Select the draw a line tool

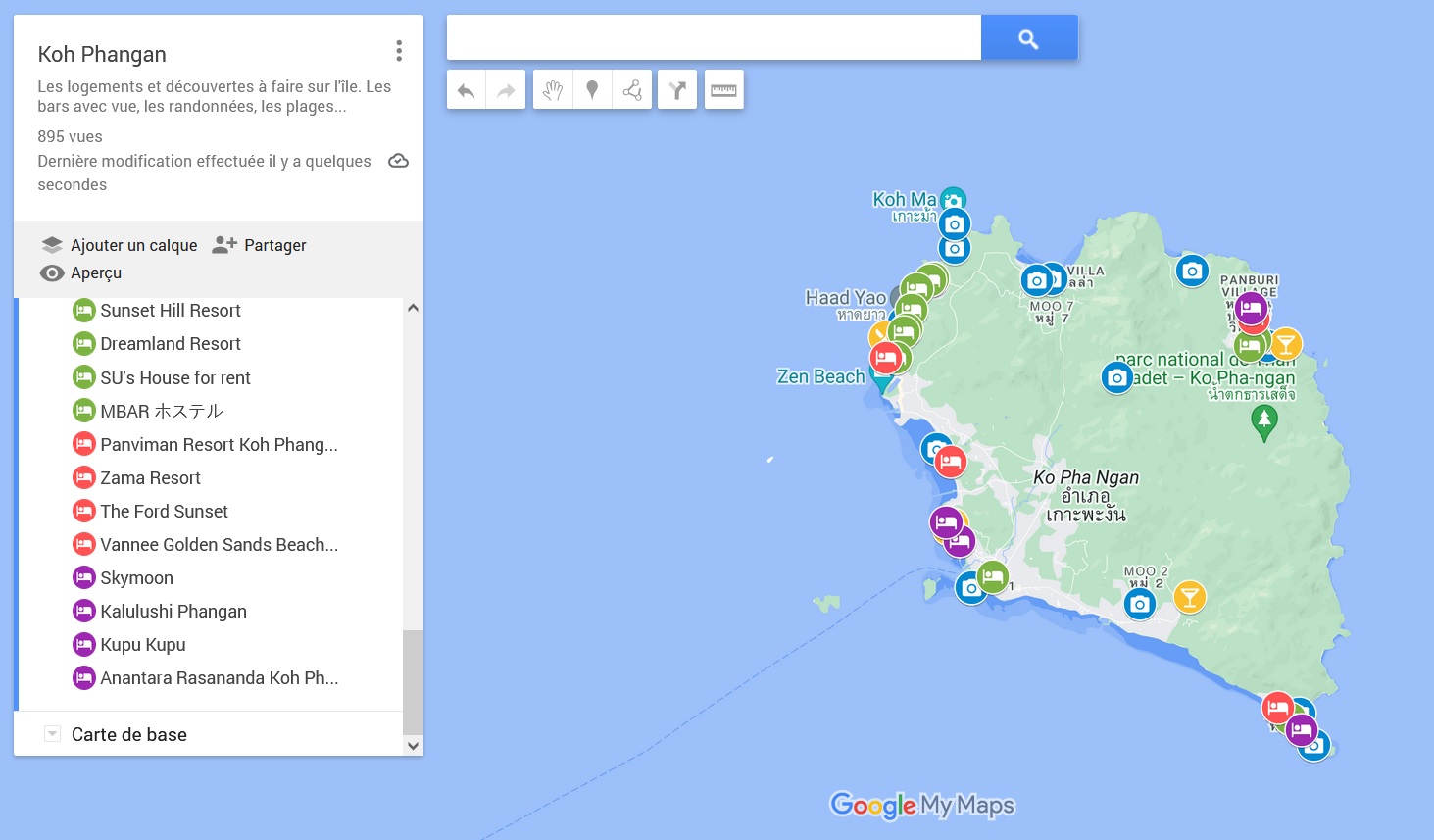[x=631, y=89]
